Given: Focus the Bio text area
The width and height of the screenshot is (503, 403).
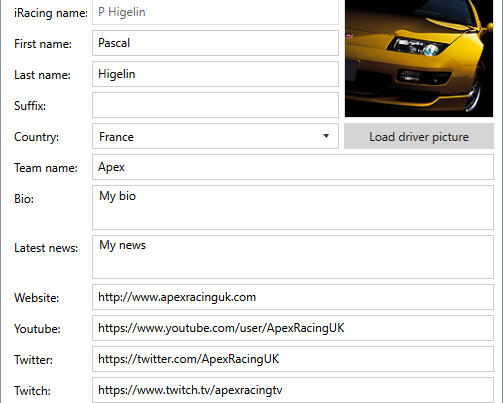Looking at the screenshot, I should [x=293, y=208].
